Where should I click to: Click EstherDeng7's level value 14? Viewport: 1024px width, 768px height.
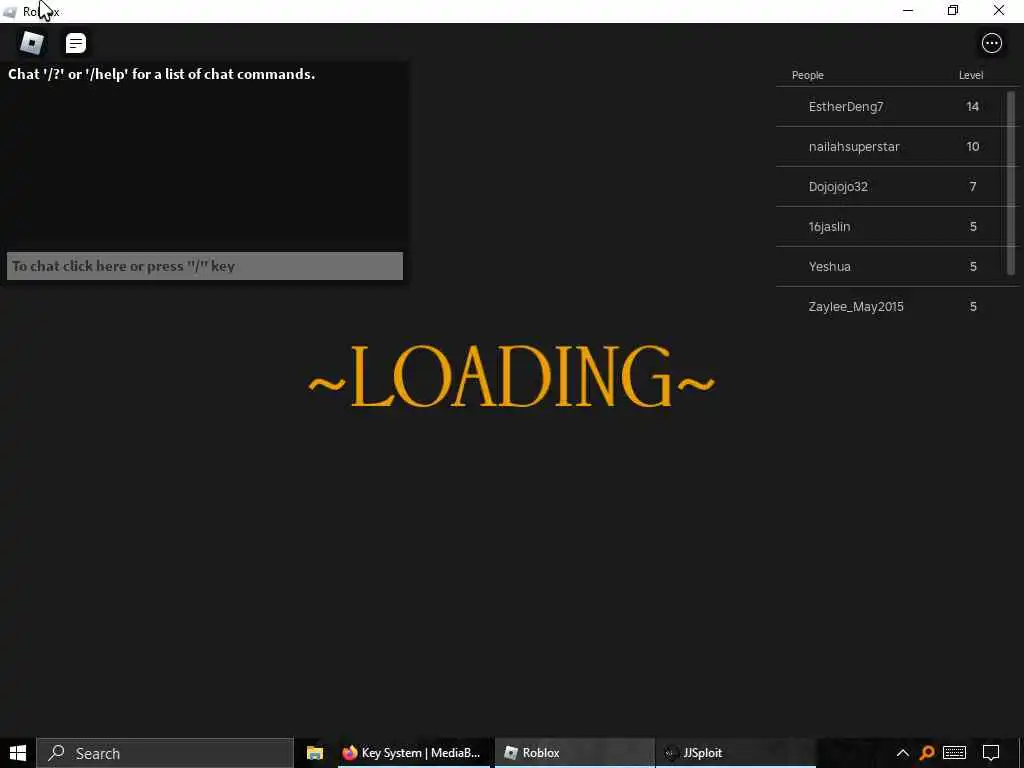click(972, 106)
